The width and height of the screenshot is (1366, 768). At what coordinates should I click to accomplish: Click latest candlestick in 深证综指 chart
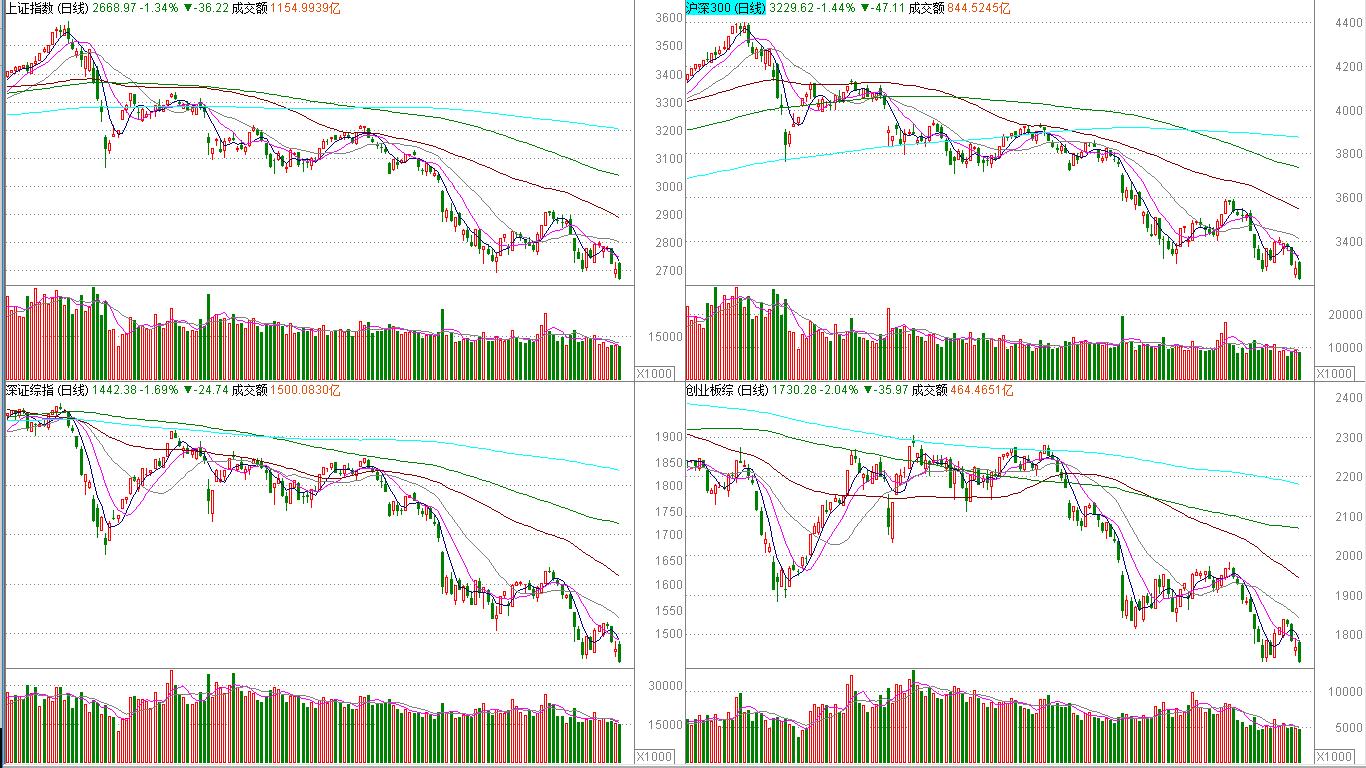pos(619,652)
